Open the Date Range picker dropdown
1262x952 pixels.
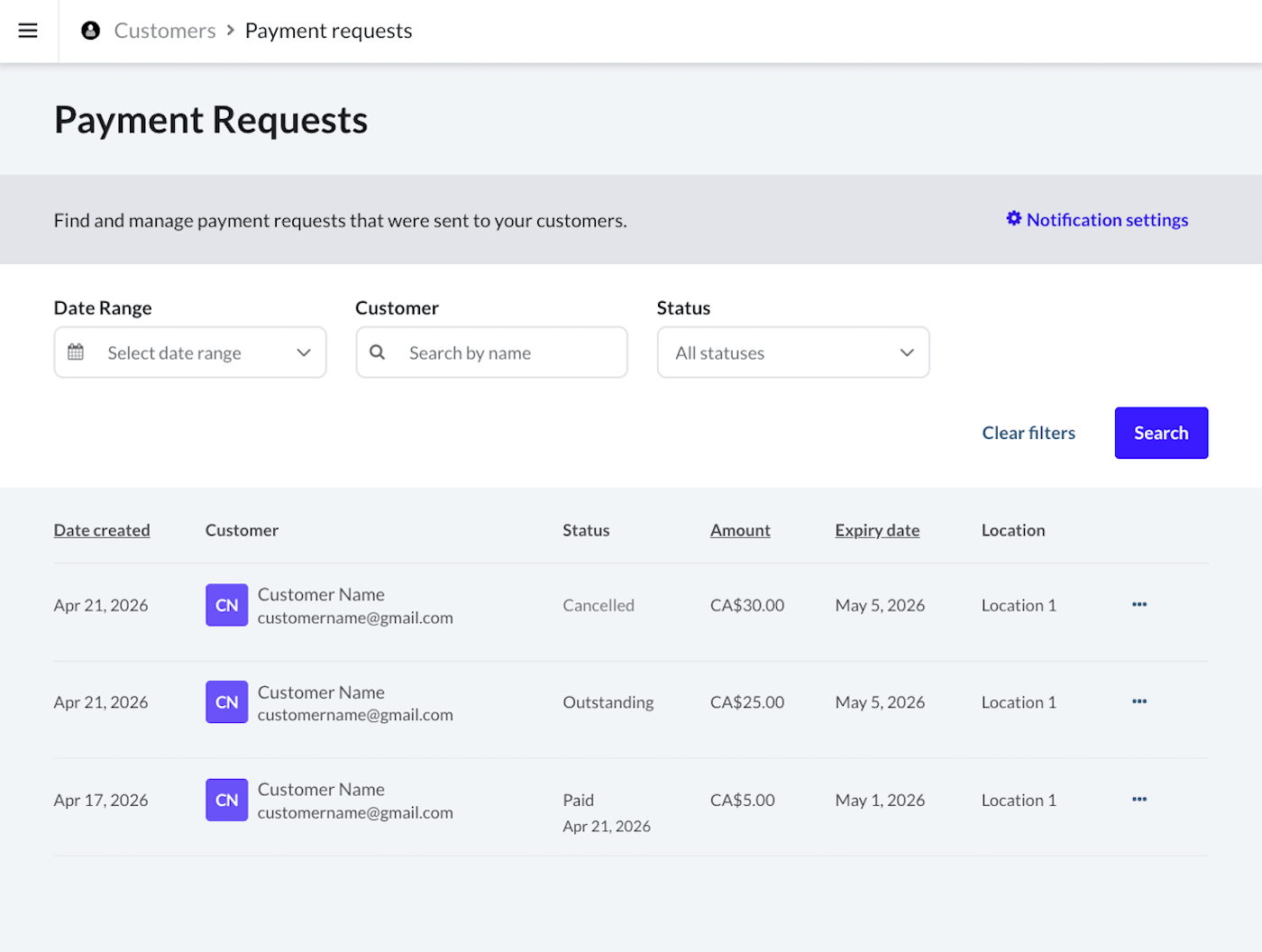click(189, 352)
